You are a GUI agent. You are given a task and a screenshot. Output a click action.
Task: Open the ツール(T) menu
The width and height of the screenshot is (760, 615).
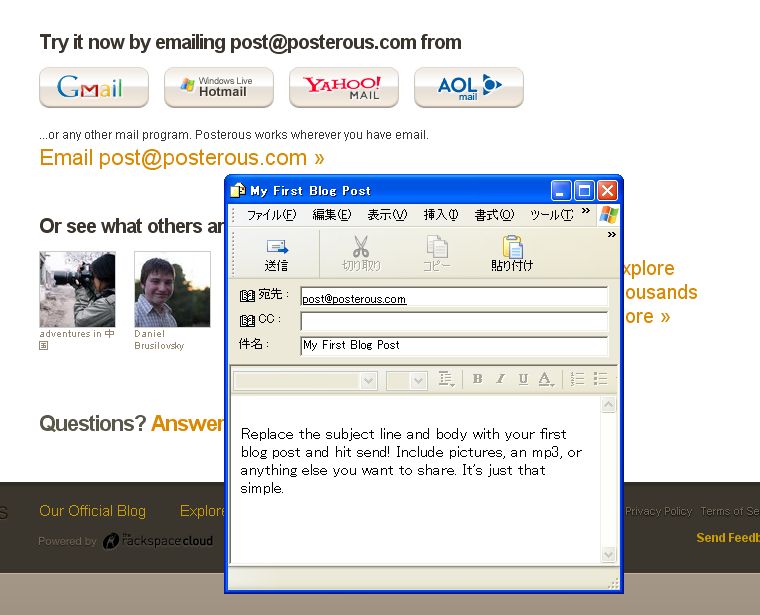click(x=552, y=215)
